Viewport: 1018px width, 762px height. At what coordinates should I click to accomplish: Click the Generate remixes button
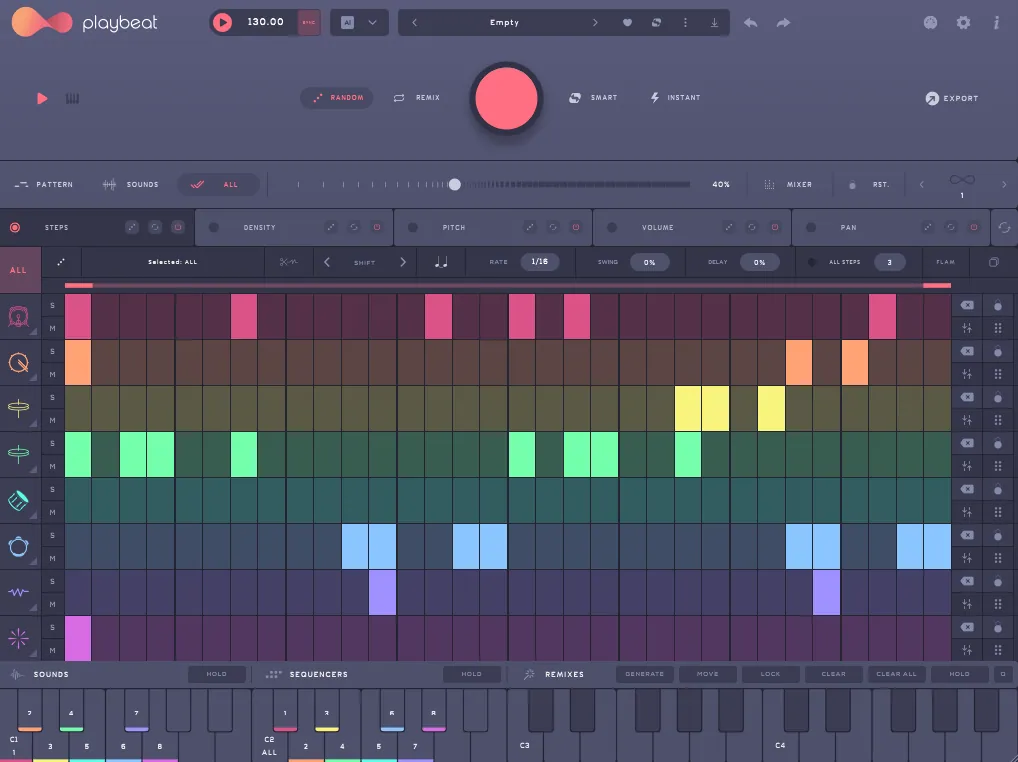pos(645,674)
